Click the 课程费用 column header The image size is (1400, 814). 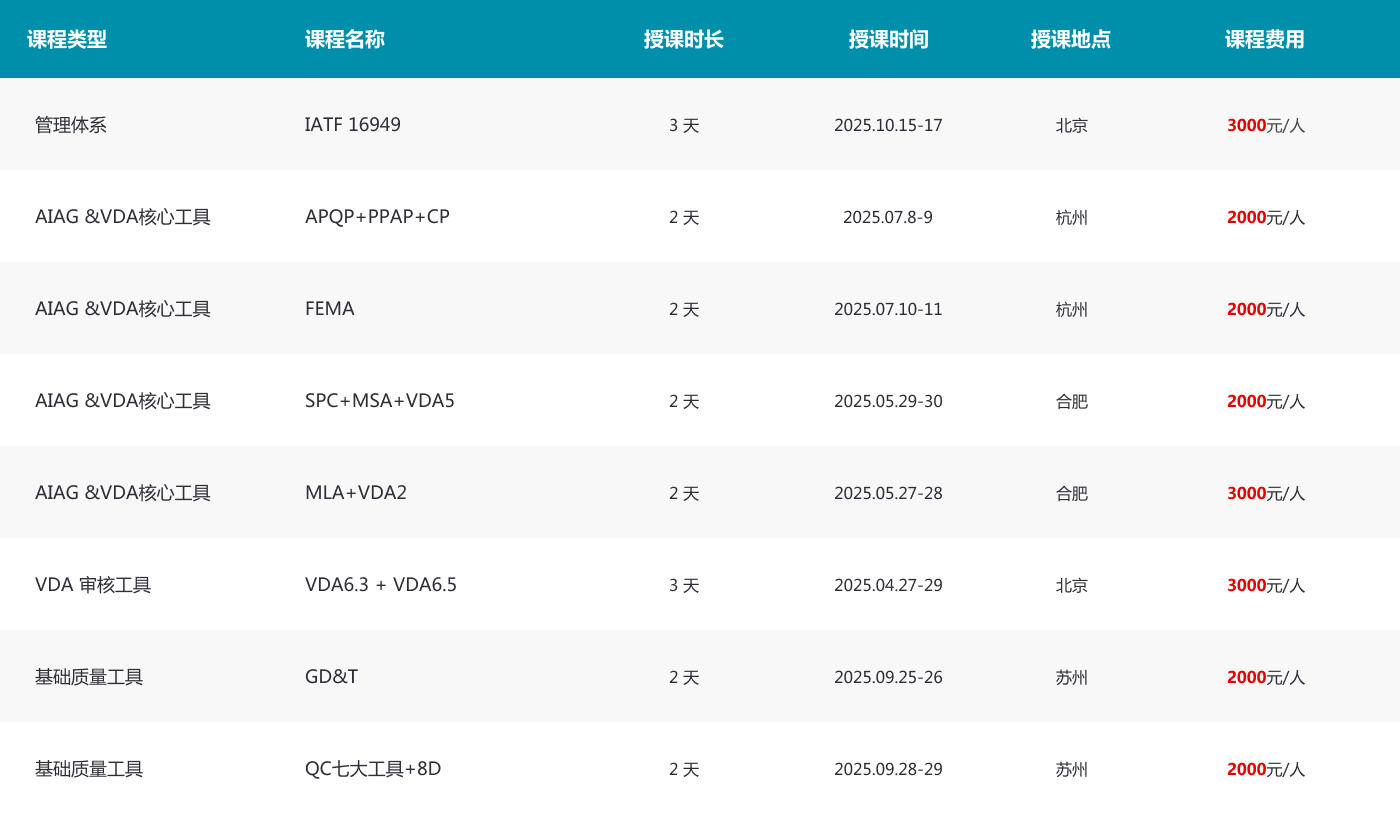coord(1265,39)
